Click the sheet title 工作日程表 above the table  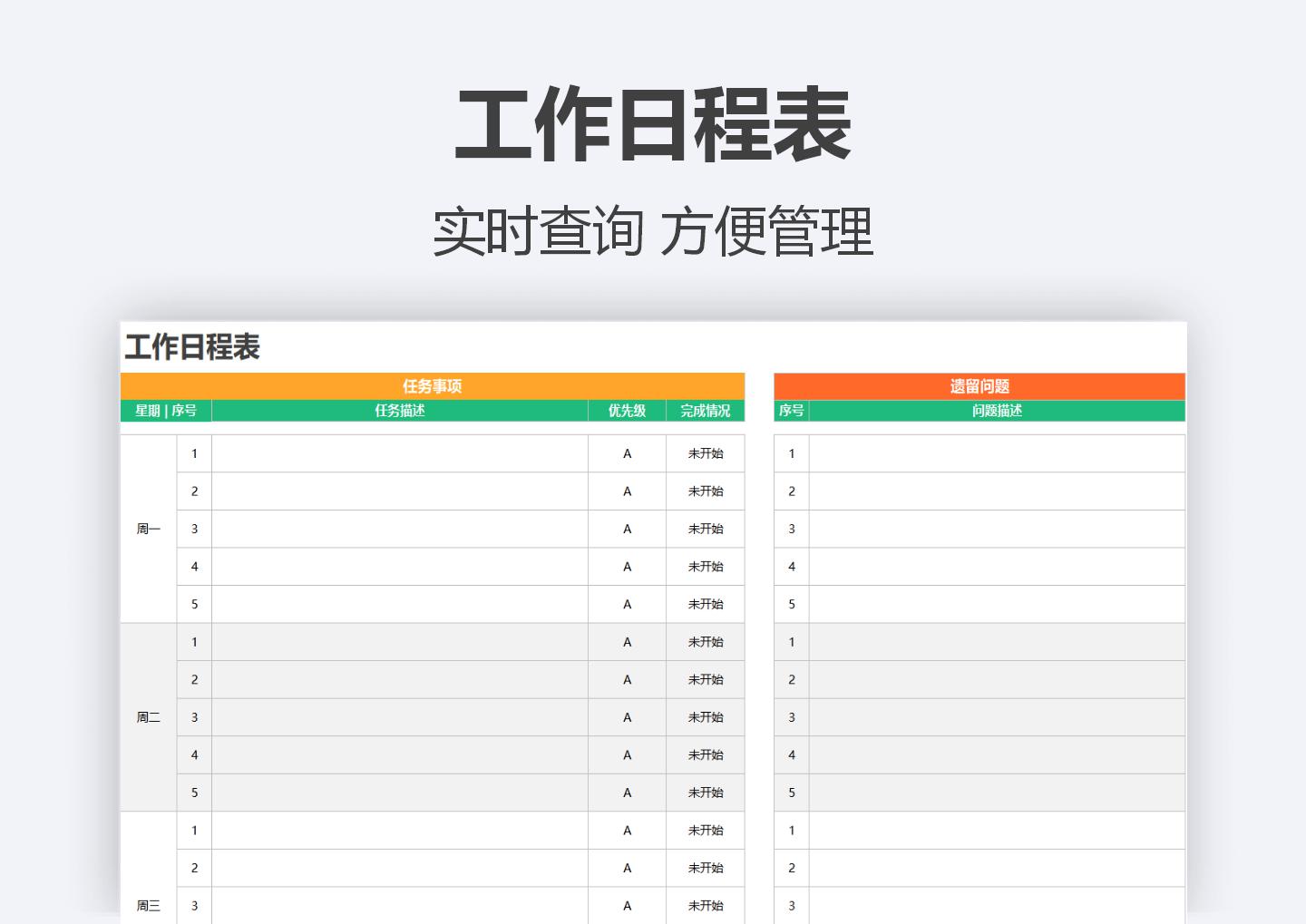192,347
